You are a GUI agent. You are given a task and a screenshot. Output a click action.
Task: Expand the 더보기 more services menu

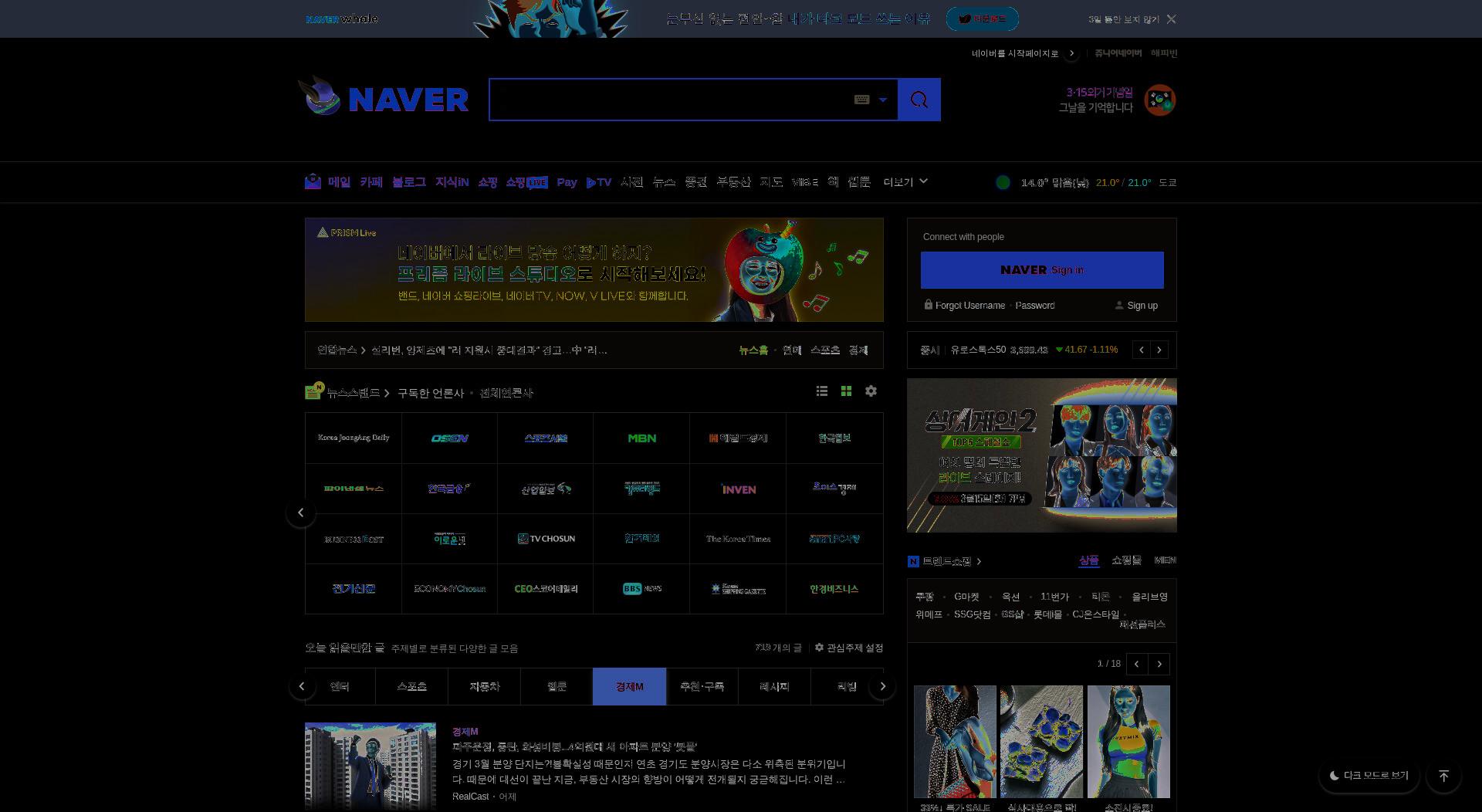(x=905, y=182)
